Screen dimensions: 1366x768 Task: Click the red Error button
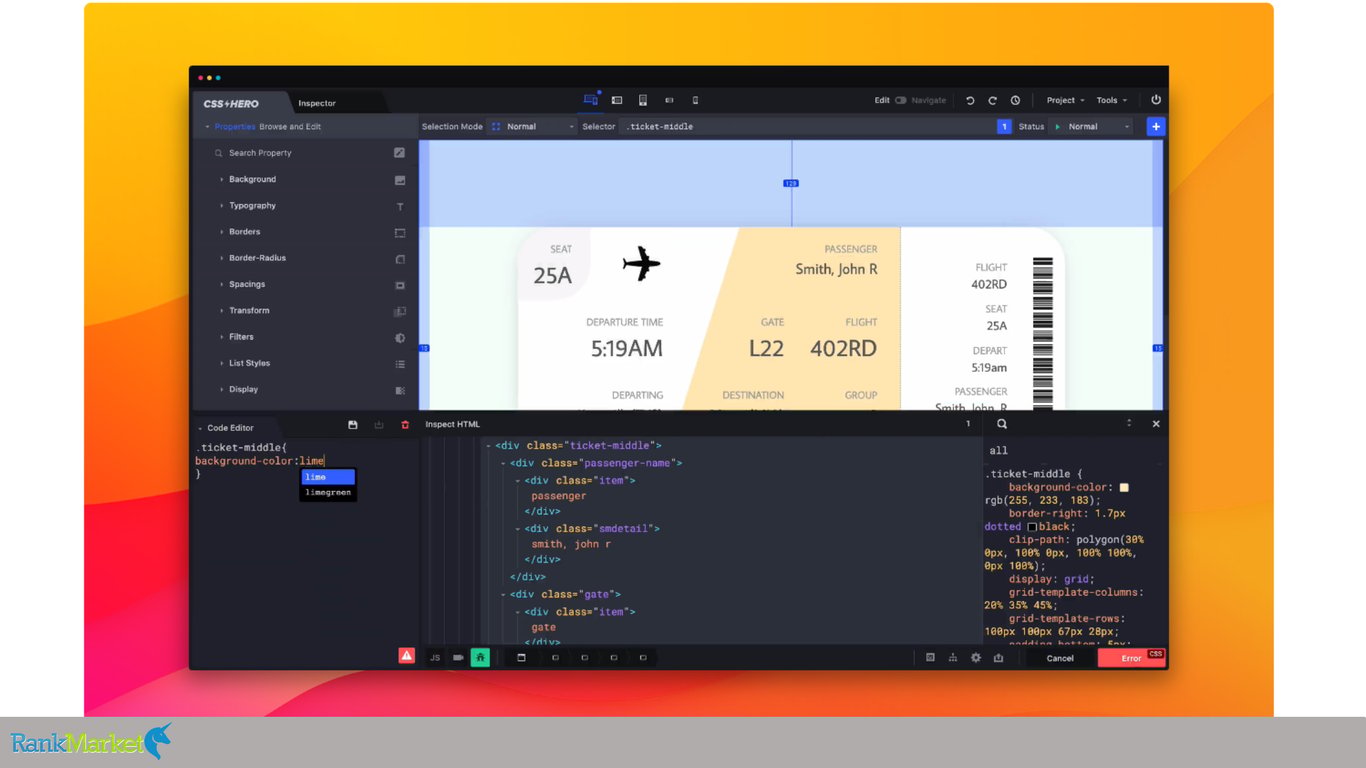coord(1132,658)
